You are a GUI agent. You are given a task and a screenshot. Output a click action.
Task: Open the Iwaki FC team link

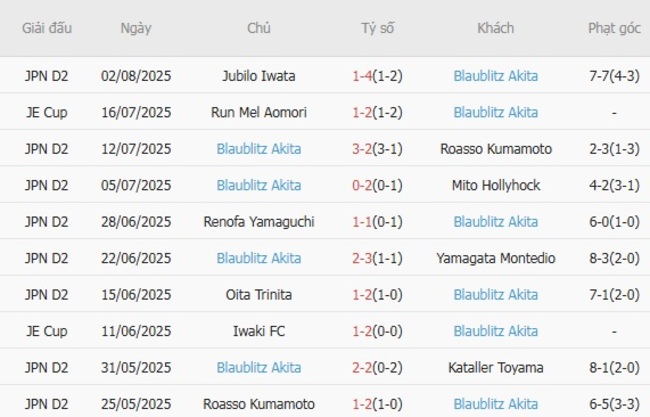click(x=259, y=331)
